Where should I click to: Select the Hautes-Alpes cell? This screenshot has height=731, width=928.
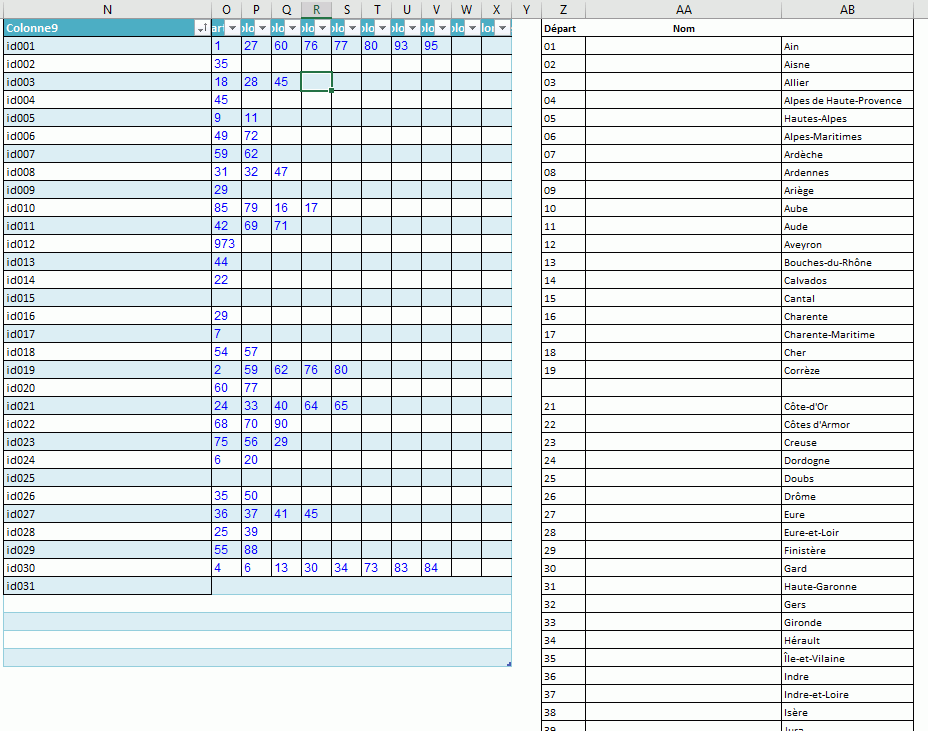point(848,118)
